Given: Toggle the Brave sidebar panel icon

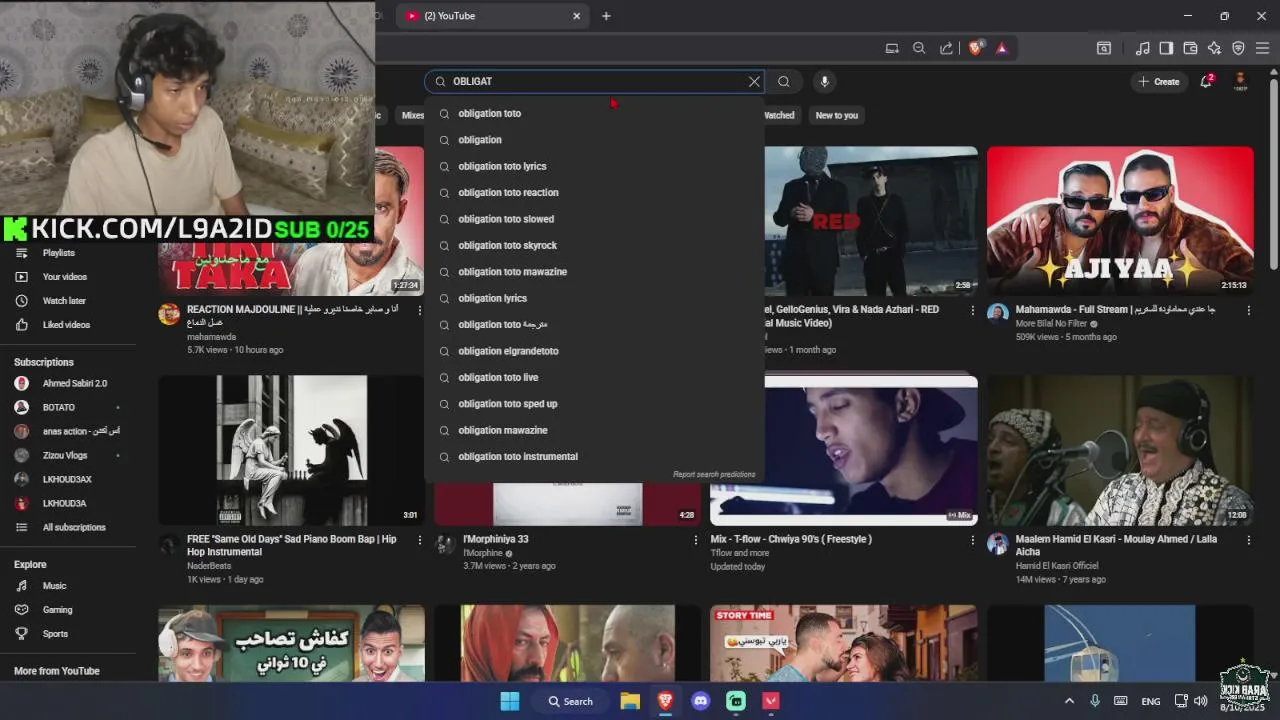Looking at the screenshot, I should coord(1166,48).
